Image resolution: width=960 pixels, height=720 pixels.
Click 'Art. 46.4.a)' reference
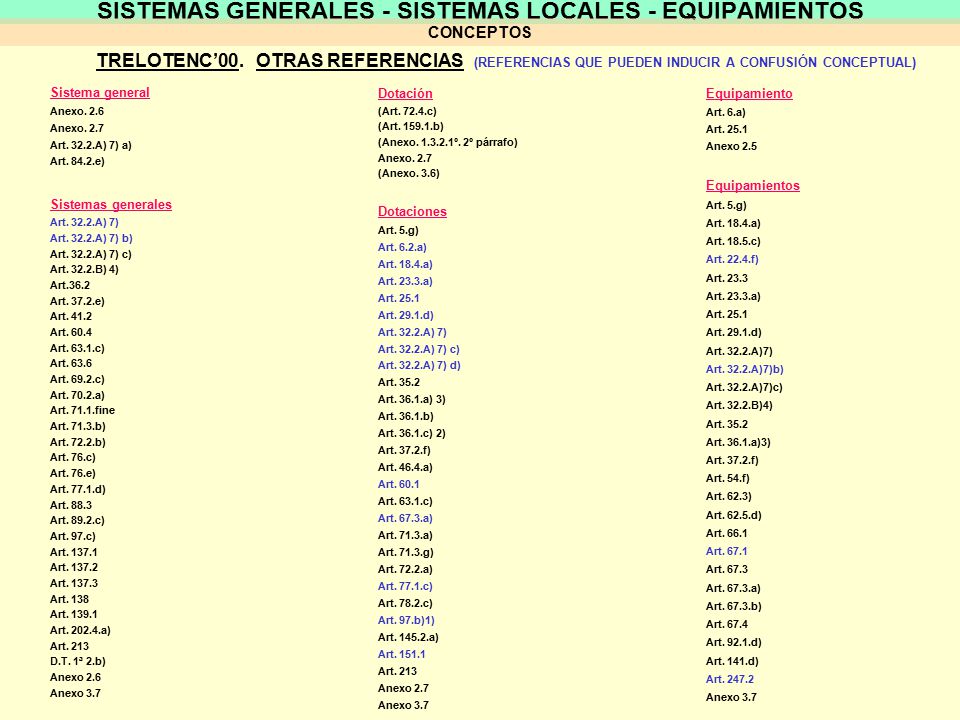pos(405,467)
